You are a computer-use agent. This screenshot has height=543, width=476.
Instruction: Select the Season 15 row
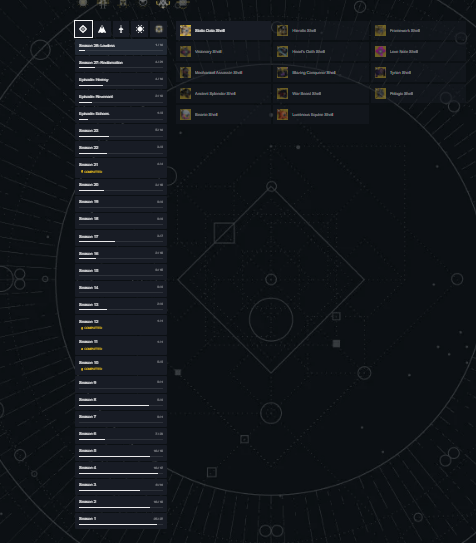121,272
